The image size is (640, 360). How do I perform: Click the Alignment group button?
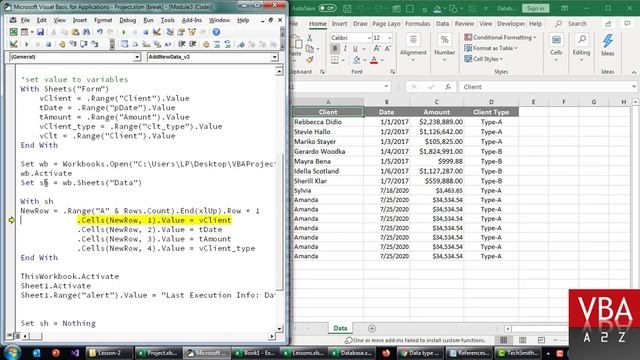coord(413,48)
